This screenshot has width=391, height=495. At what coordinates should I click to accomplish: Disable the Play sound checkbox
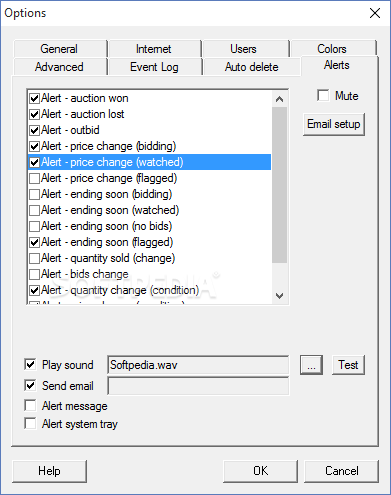30,364
